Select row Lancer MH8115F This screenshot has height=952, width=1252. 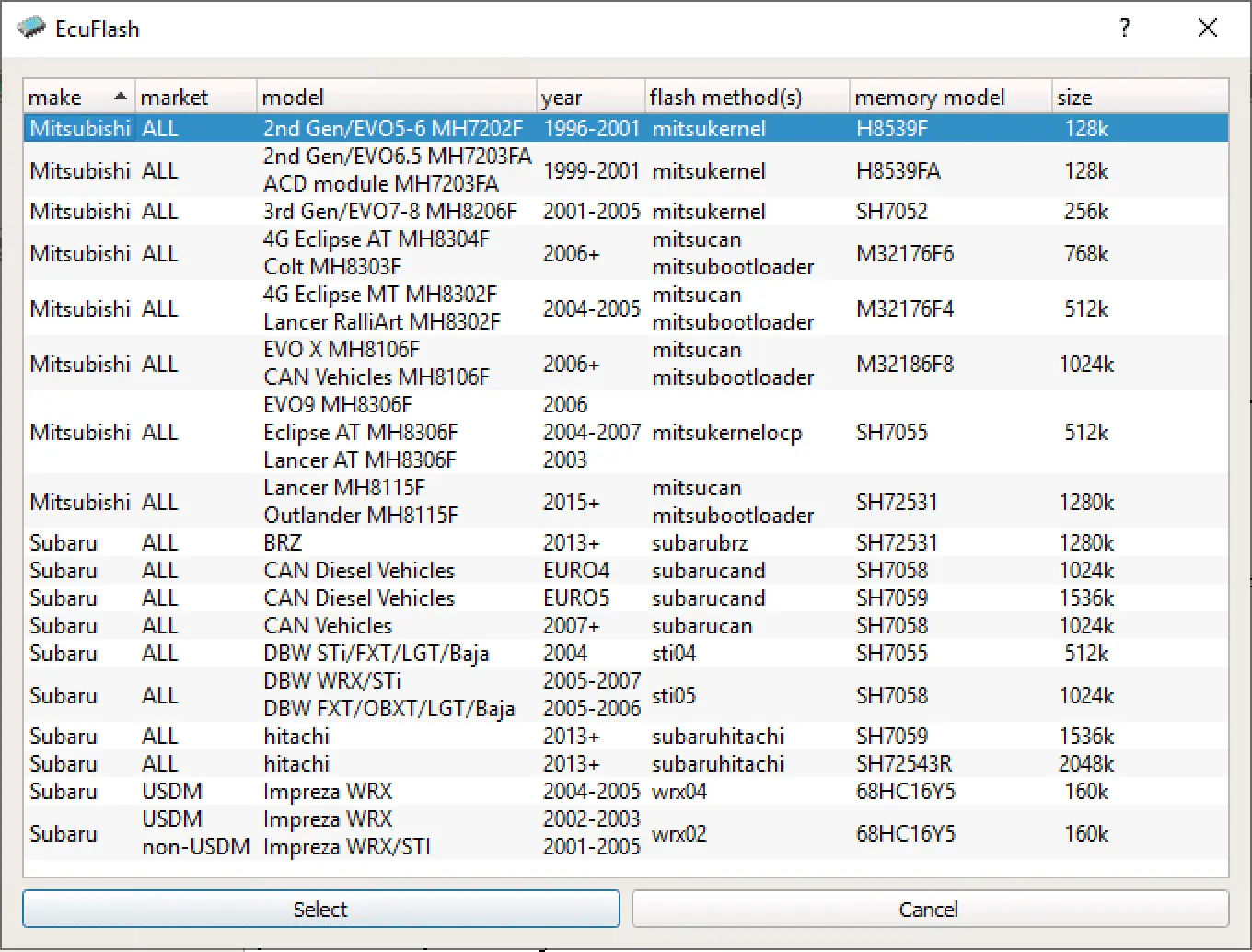point(626,501)
